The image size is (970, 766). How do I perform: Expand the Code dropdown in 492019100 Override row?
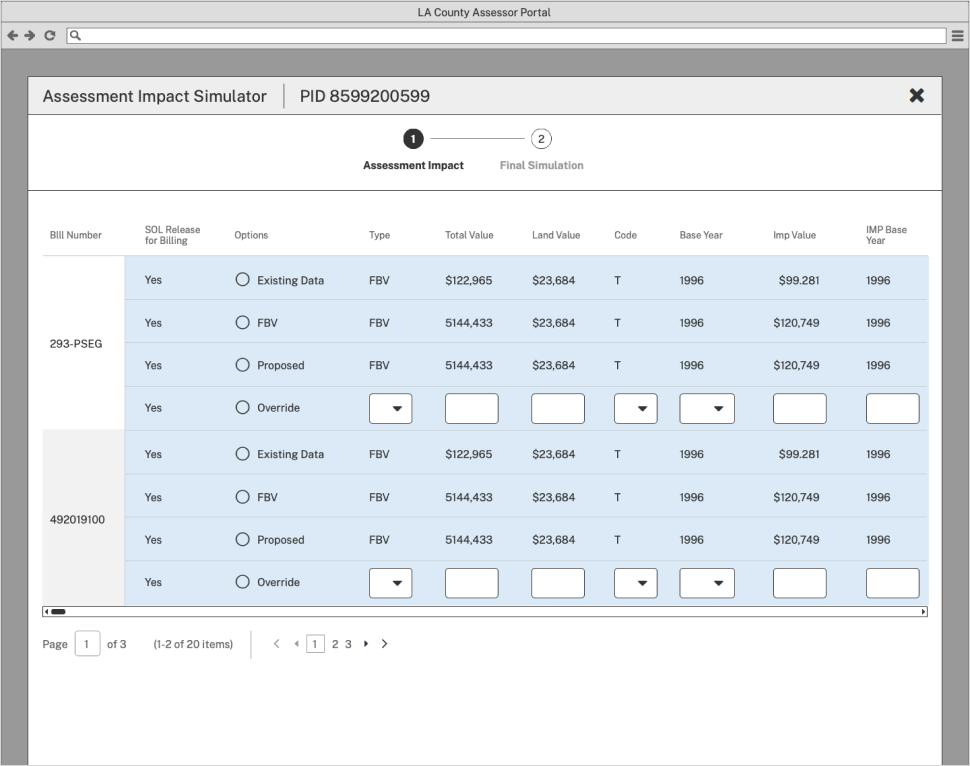(635, 583)
